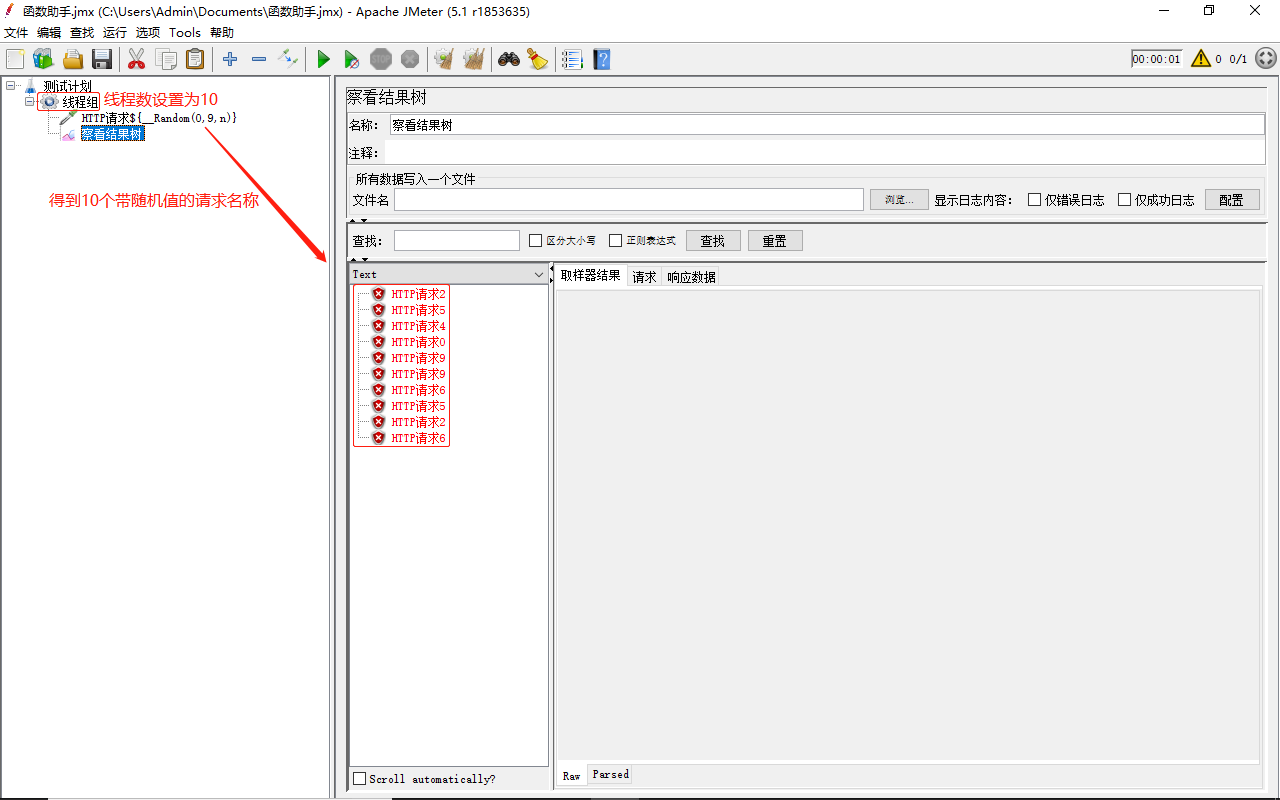Open the Tools menu
The width and height of the screenshot is (1280, 800).
click(x=185, y=33)
